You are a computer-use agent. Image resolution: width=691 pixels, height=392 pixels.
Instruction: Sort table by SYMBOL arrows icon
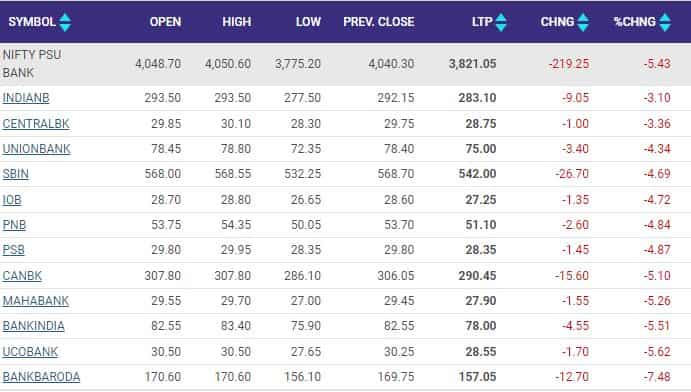pos(65,22)
